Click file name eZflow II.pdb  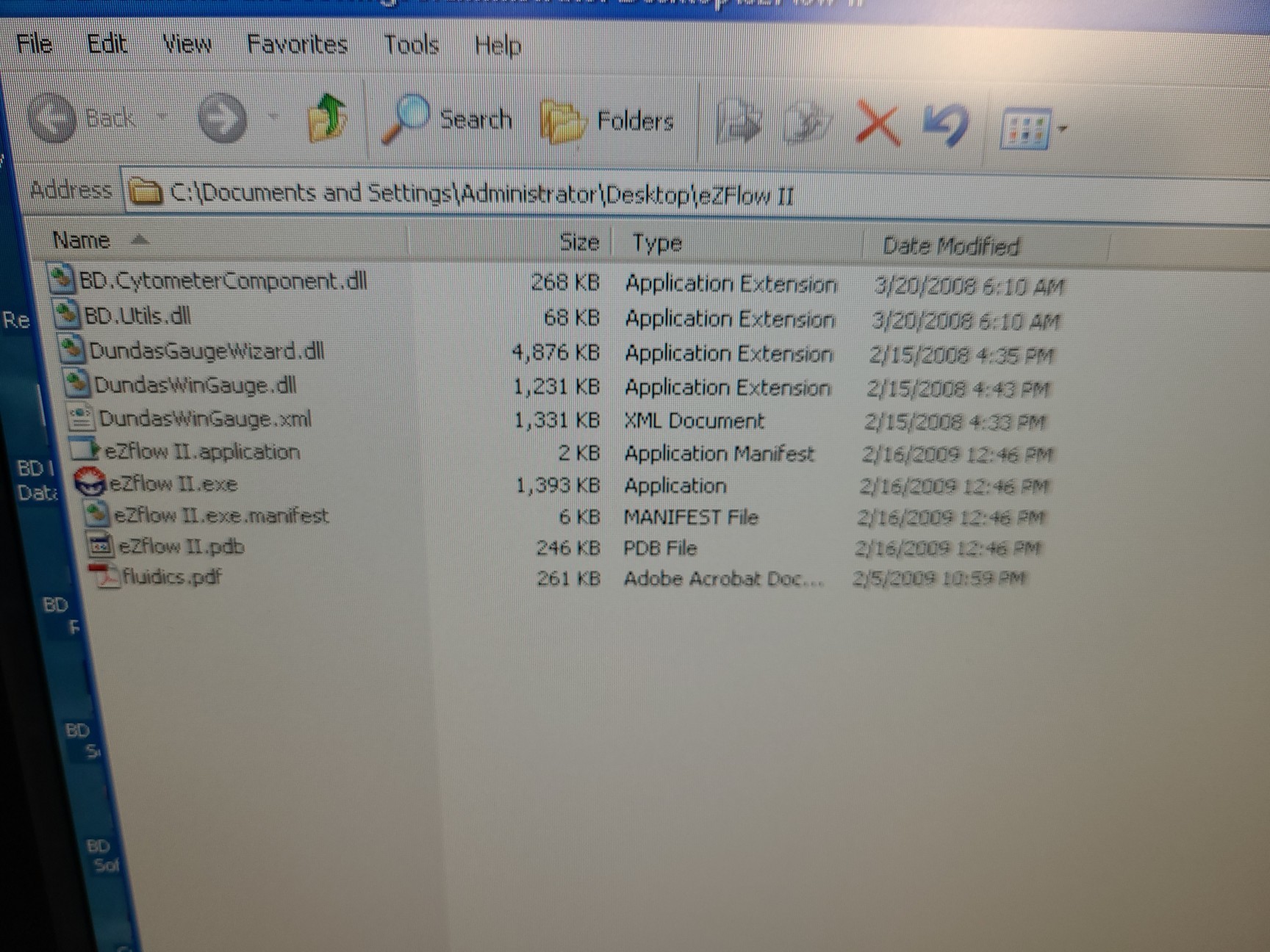[x=181, y=546]
